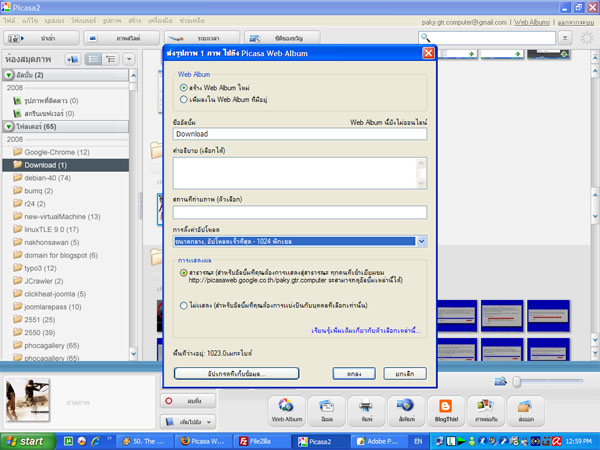The width and height of the screenshot is (600, 450).
Task: Click the album description text area
Action: 300,173
